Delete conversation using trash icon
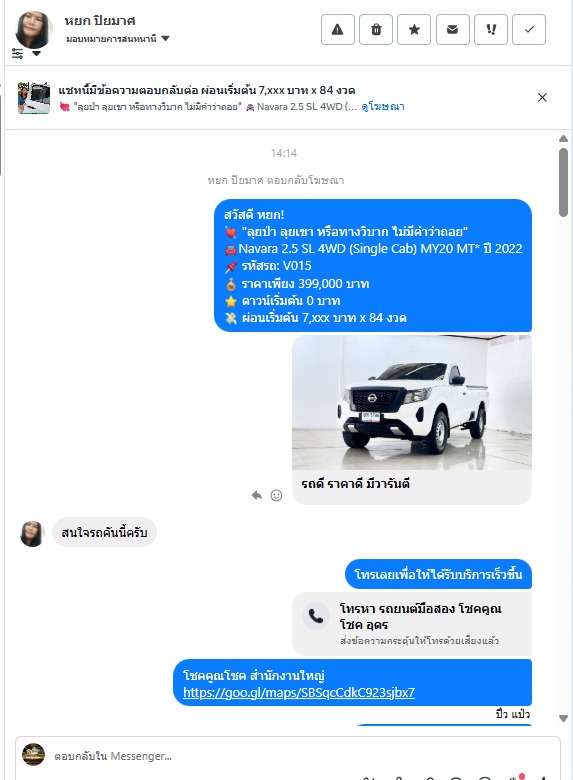Screen dimensions: 573x780 click(x=376, y=30)
